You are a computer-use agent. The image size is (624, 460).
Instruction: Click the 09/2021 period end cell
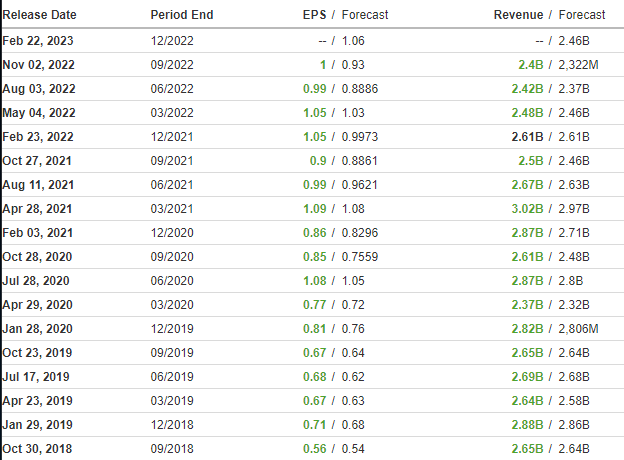[172, 161]
